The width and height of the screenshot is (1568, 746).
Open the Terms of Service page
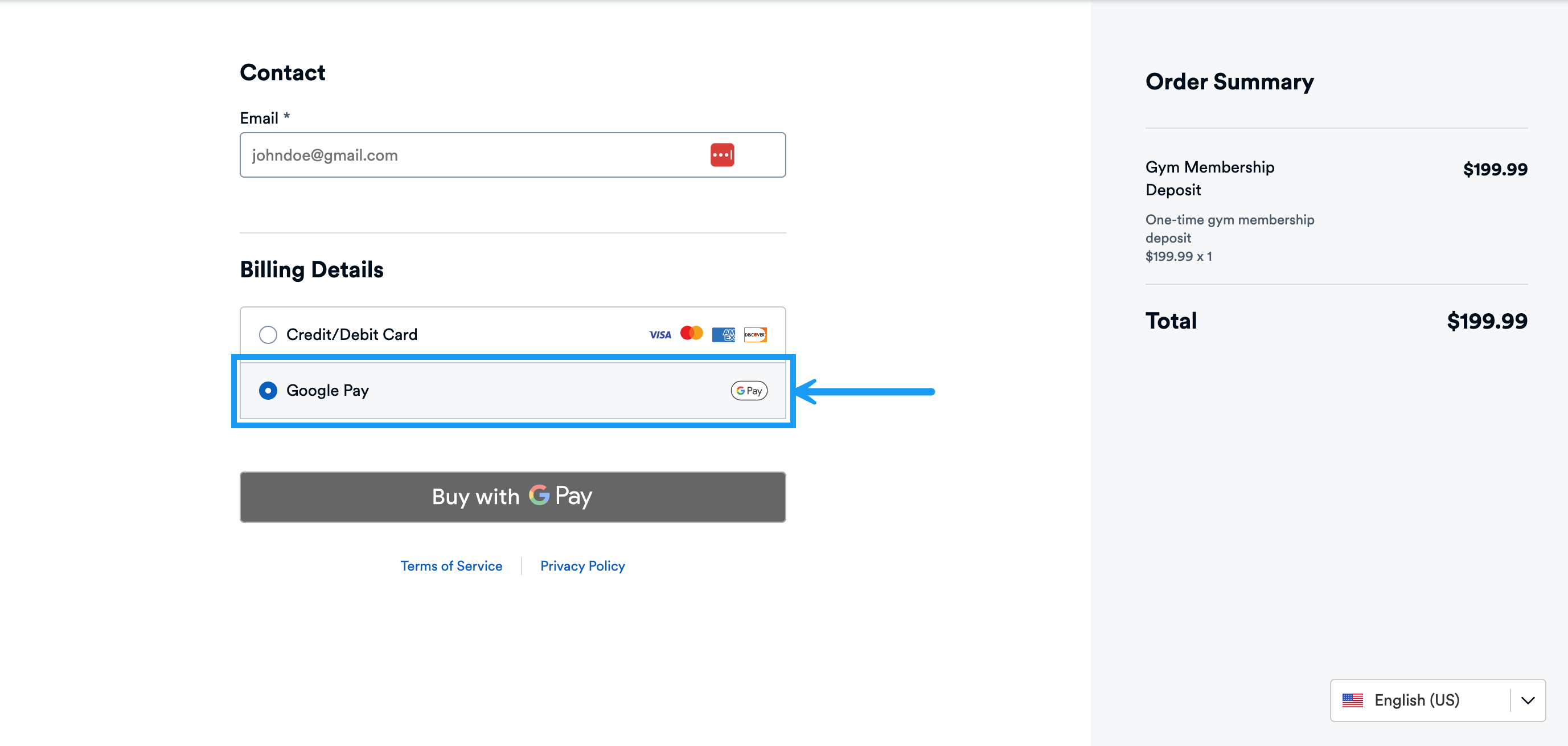(x=451, y=565)
